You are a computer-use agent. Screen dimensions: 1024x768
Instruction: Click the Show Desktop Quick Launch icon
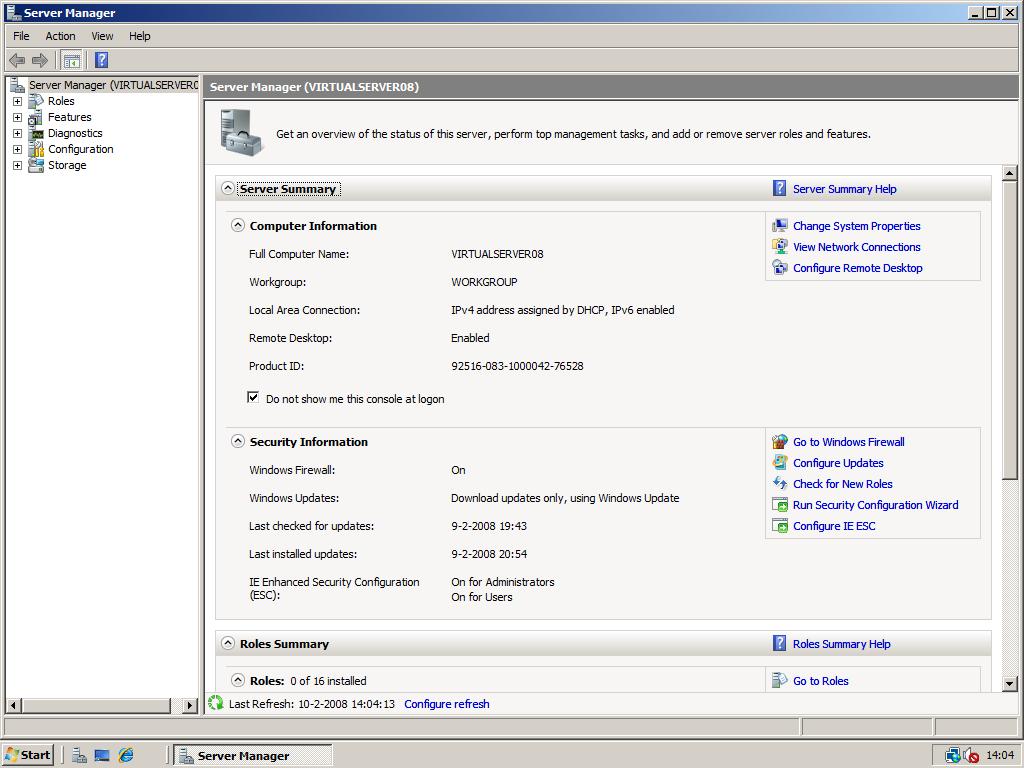click(102, 756)
